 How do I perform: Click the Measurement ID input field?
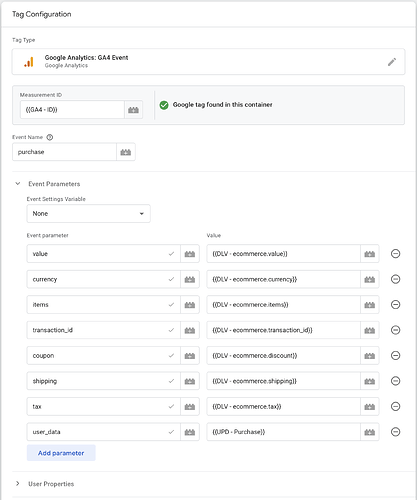72,110
